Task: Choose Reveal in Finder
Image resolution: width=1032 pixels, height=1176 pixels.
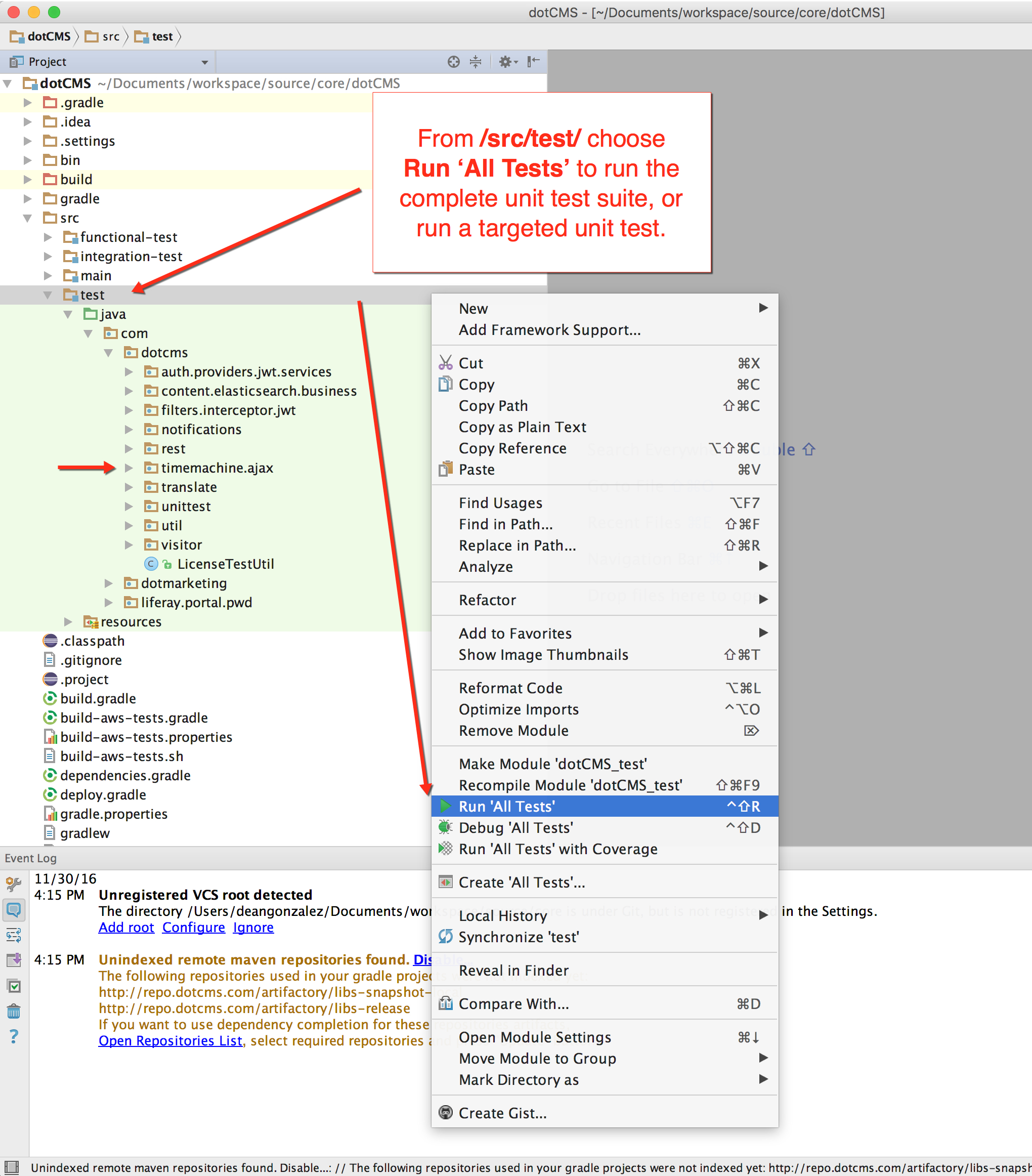Action: pos(605,970)
